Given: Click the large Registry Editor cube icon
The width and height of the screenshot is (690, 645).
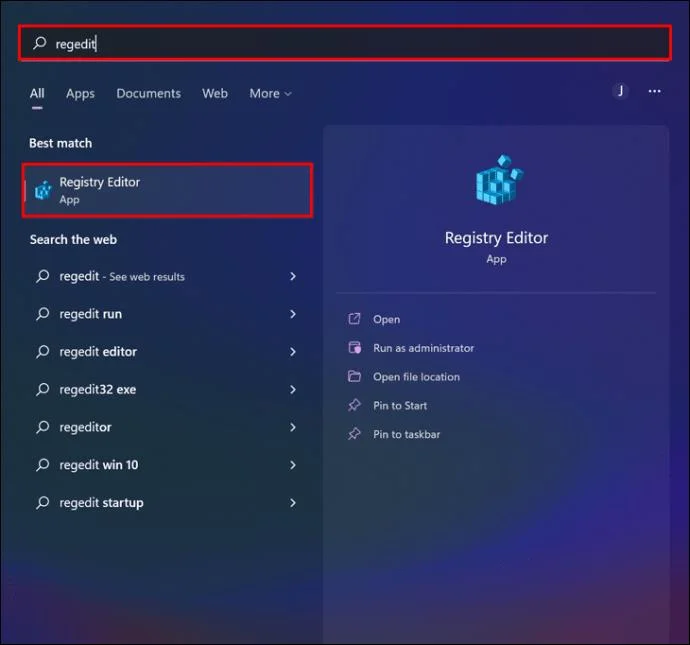Looking at the screenshot, I should [x=499, y=180].
